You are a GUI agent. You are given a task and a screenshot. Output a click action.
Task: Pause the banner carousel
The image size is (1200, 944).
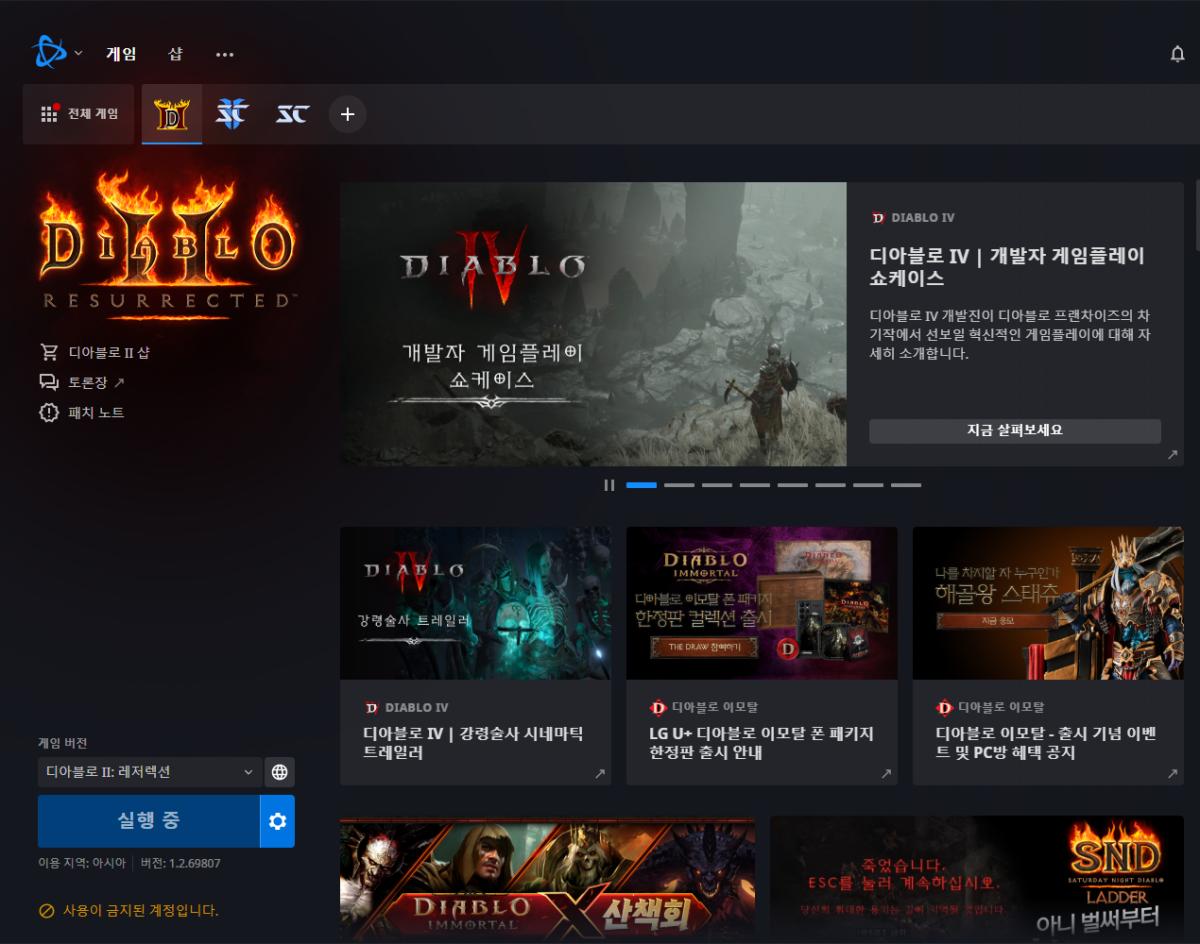tap(609, 485)
